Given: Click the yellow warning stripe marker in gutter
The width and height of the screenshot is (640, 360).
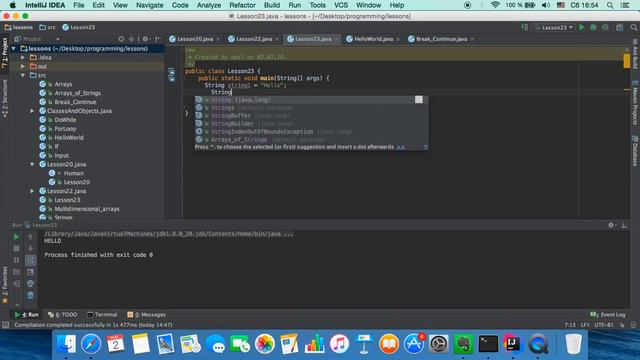Looking at the screenshot, I should [627, 62].
